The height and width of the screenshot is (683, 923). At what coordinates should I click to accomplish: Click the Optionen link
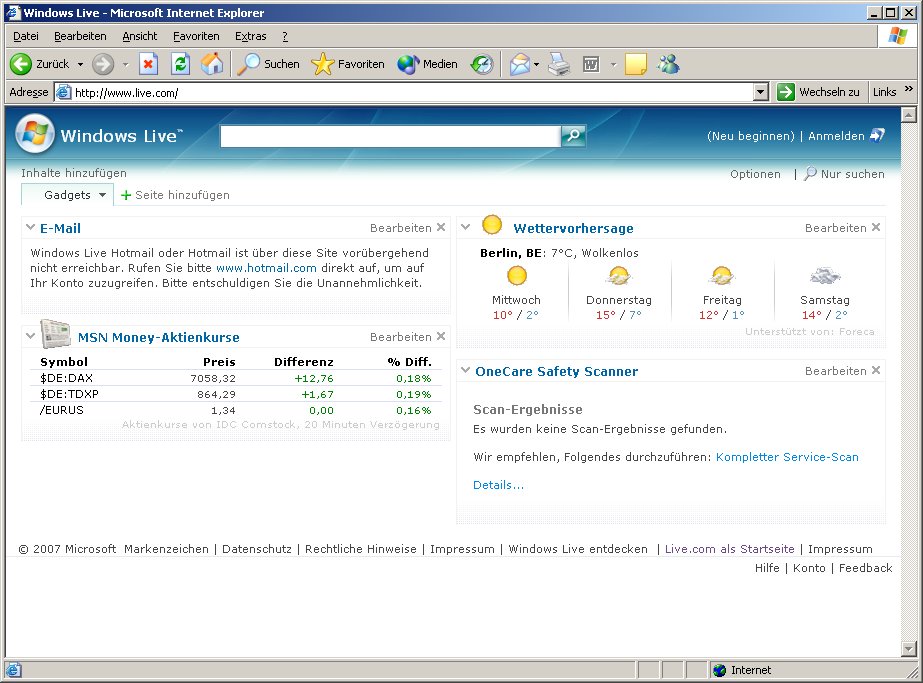755,174
